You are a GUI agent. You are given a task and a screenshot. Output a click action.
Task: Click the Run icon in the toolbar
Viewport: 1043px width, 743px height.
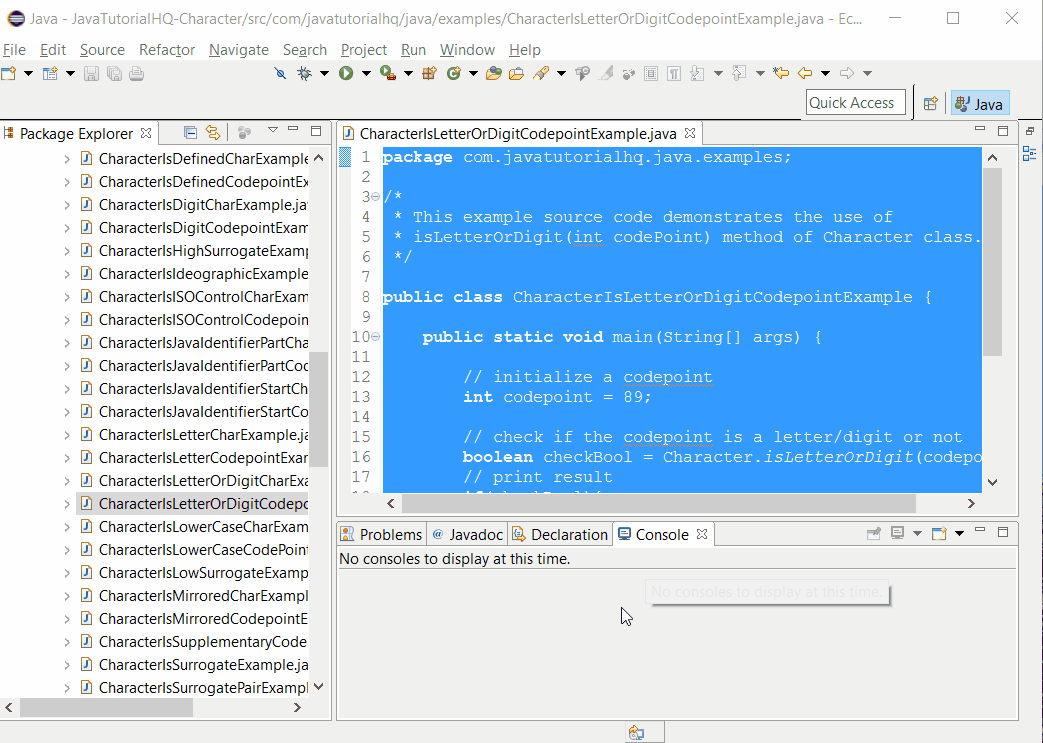click(x=345, y=73)
